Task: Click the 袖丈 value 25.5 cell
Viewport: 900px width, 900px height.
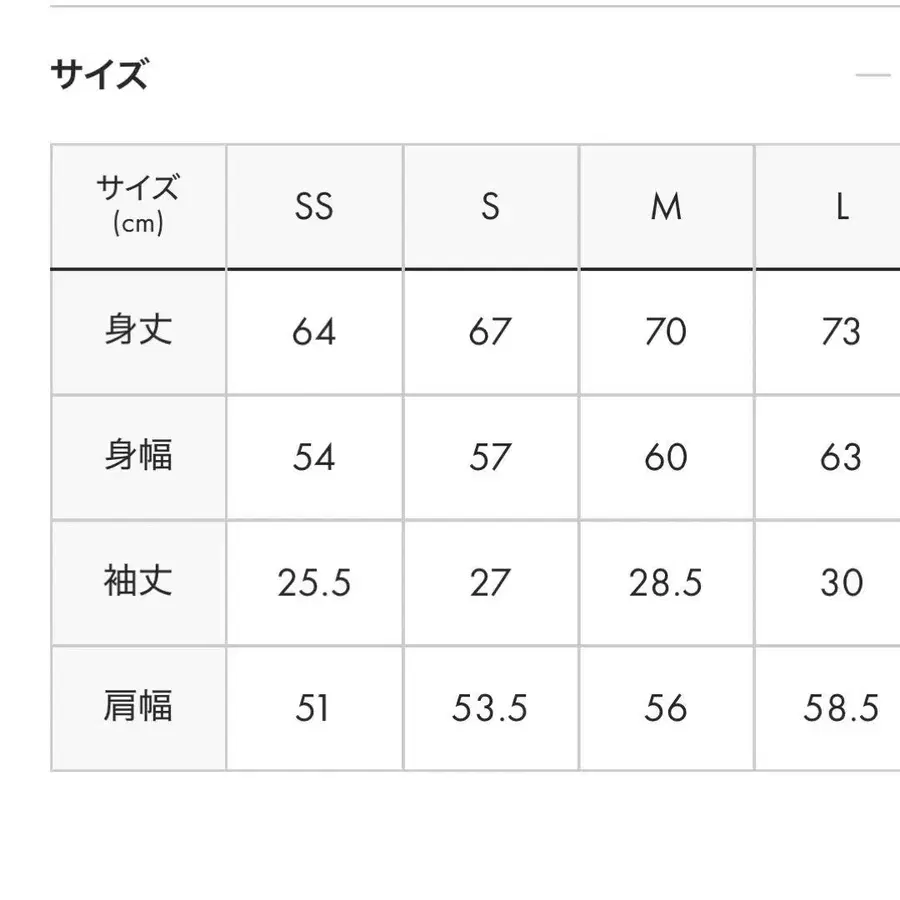Action: pos(314,583)
